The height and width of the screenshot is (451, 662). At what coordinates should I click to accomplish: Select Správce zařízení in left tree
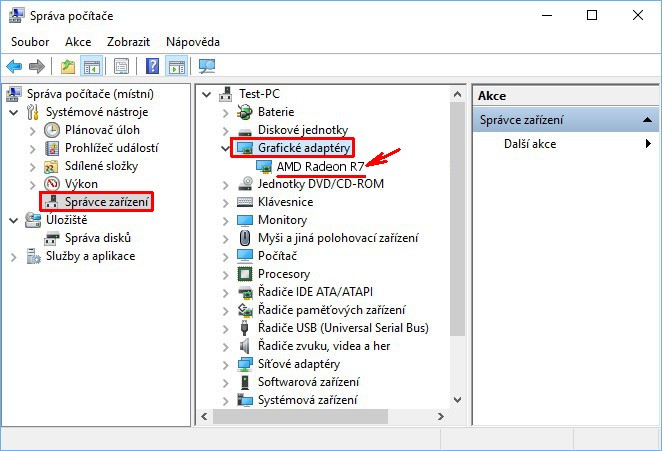pyautogui.click(x=108, y=202)
